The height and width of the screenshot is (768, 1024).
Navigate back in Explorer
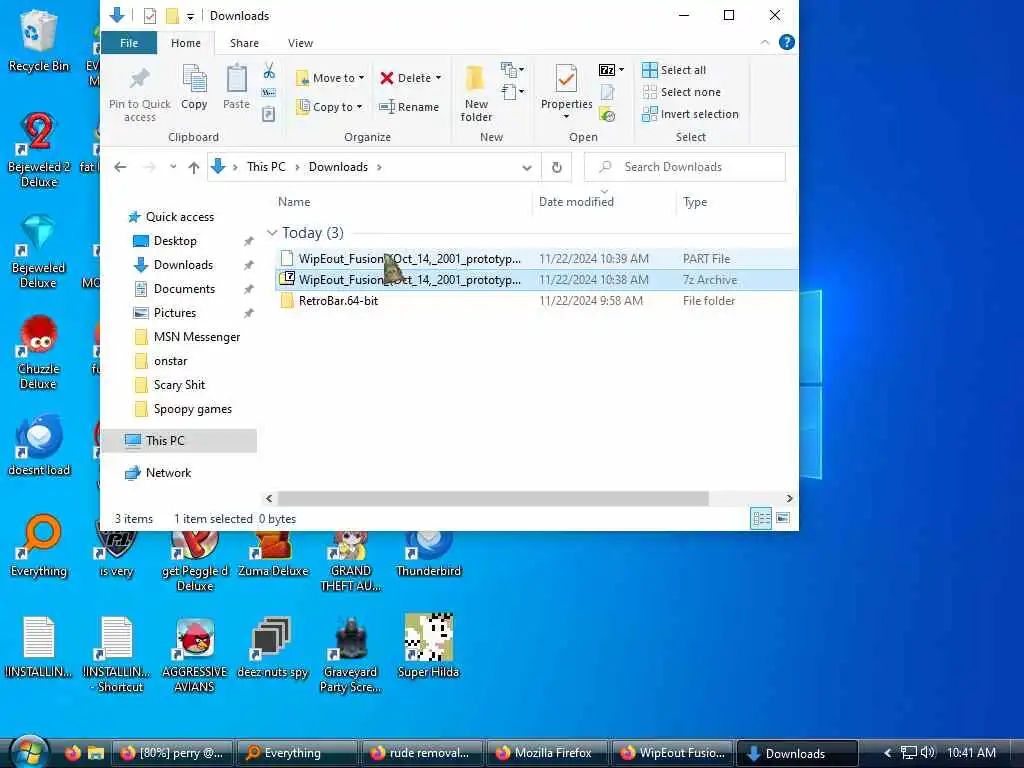point(120,167)
